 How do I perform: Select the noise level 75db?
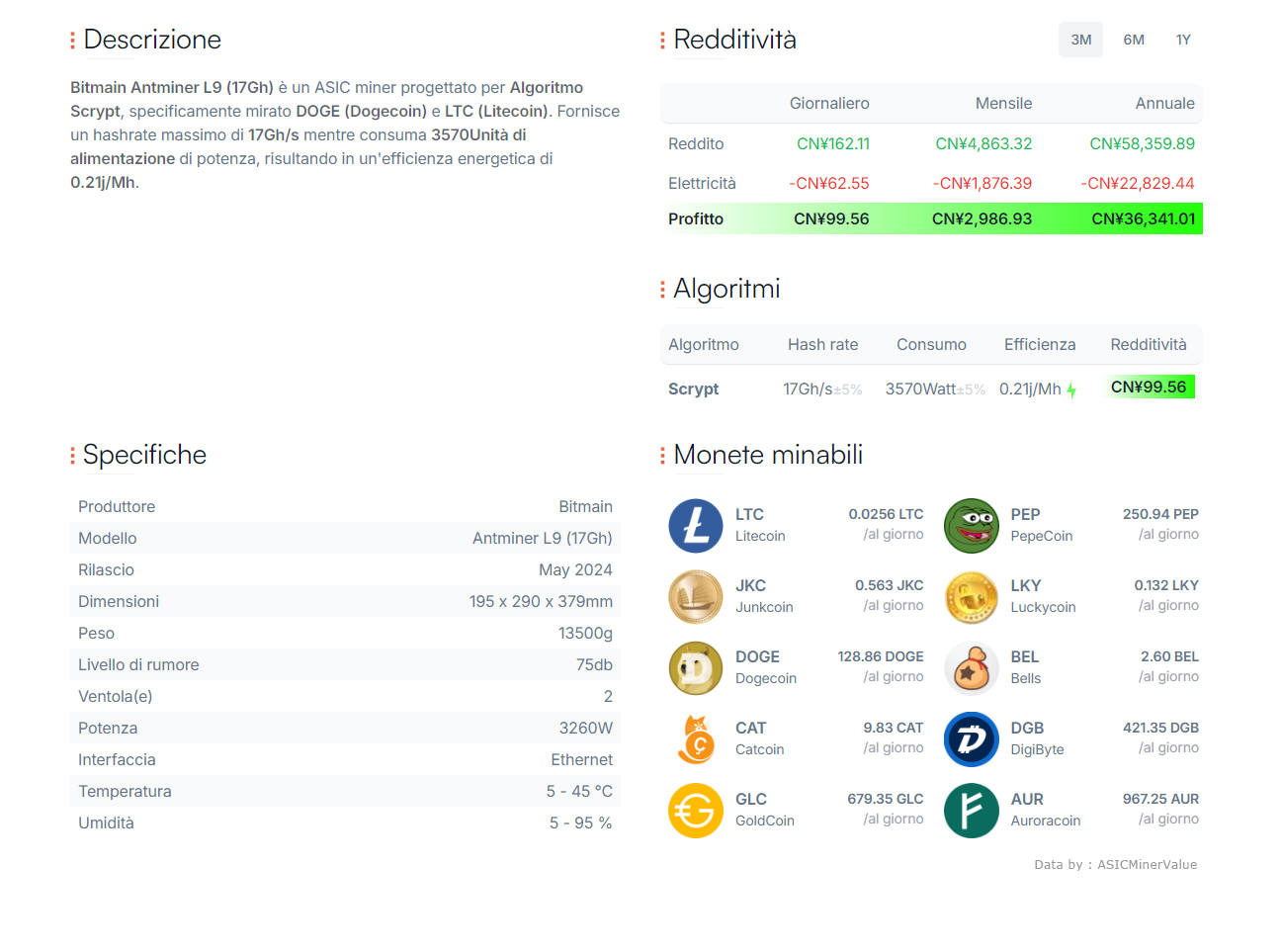tap(594, 665)
